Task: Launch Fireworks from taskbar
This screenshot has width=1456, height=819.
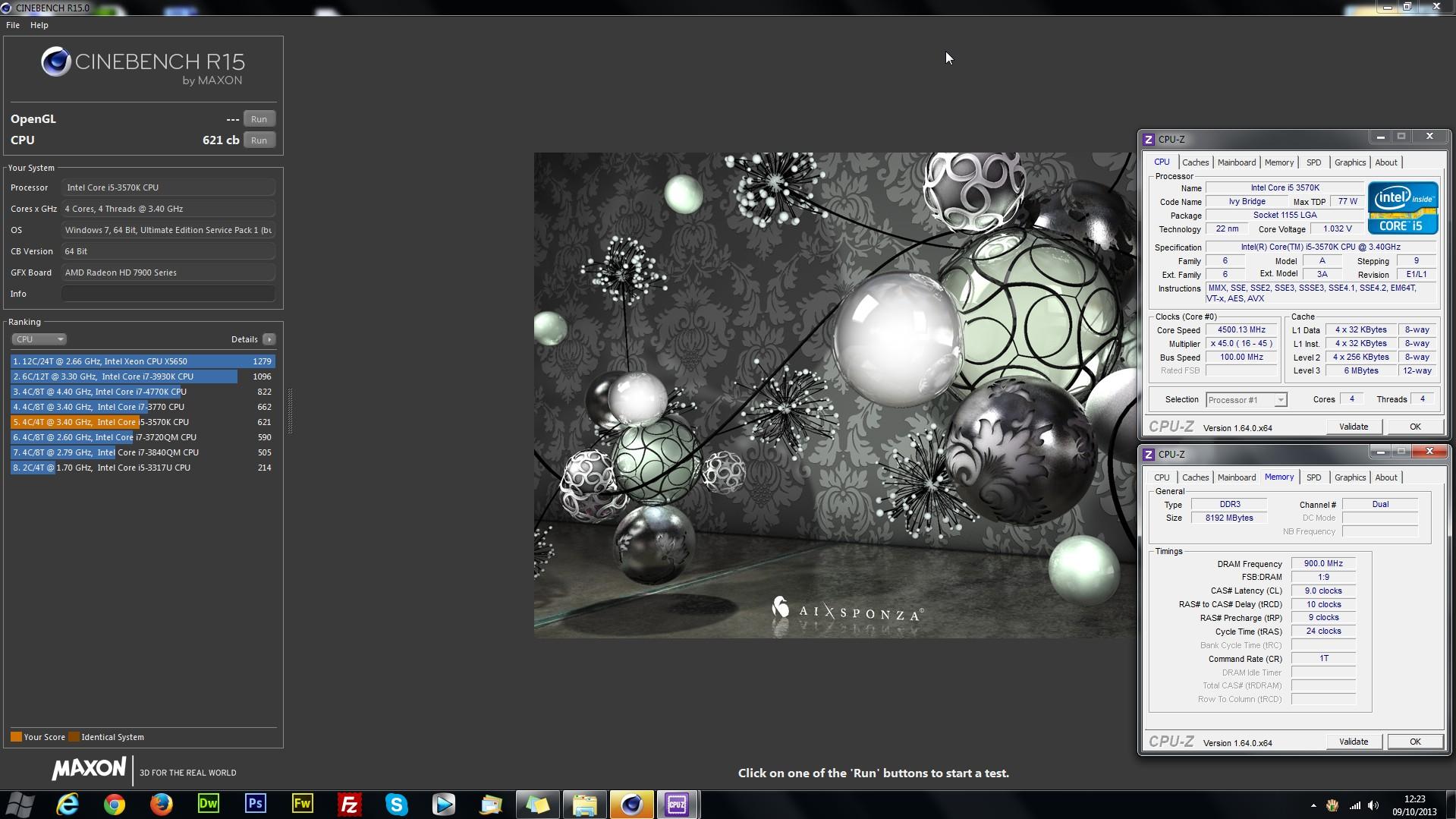Action: tap(303, 804)
